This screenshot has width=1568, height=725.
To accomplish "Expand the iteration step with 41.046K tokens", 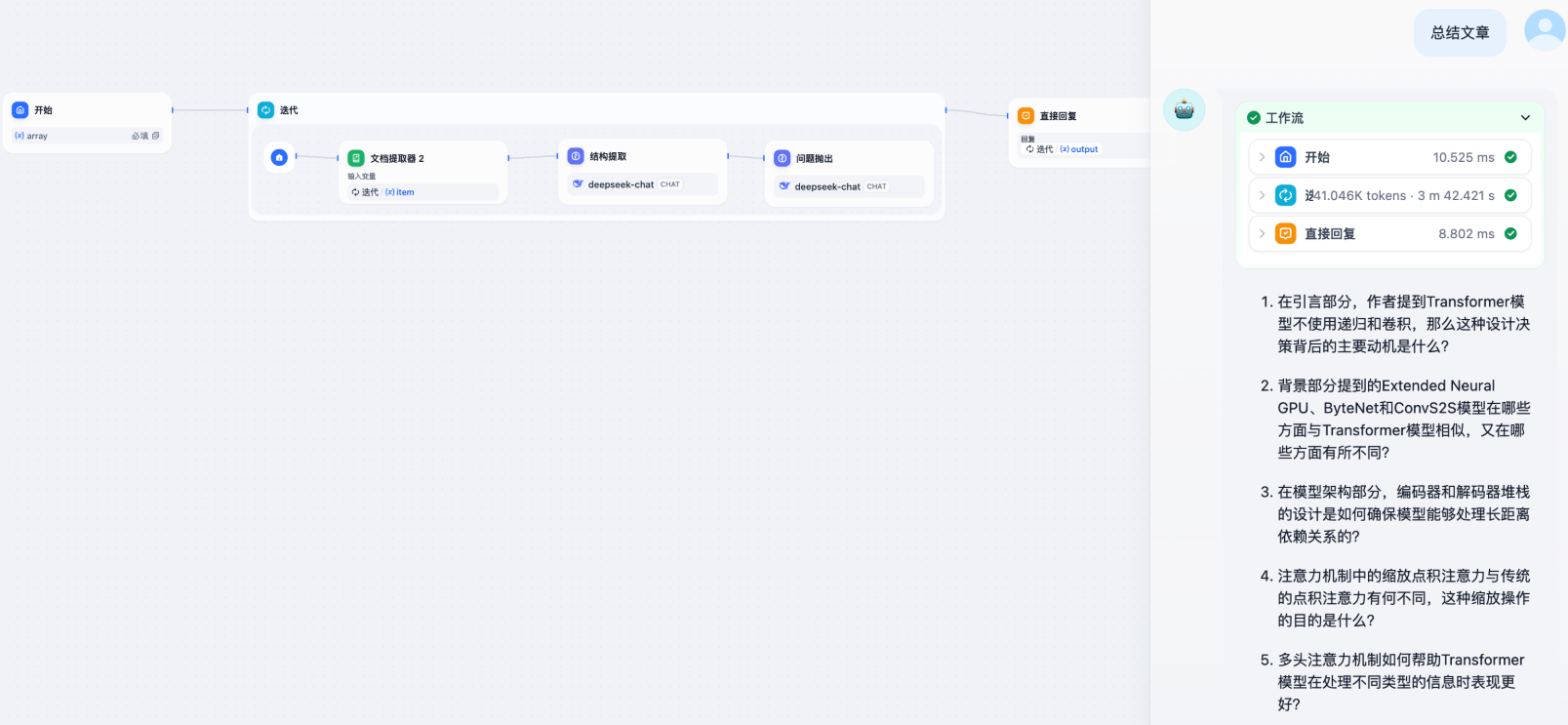I will point(1389,195).
